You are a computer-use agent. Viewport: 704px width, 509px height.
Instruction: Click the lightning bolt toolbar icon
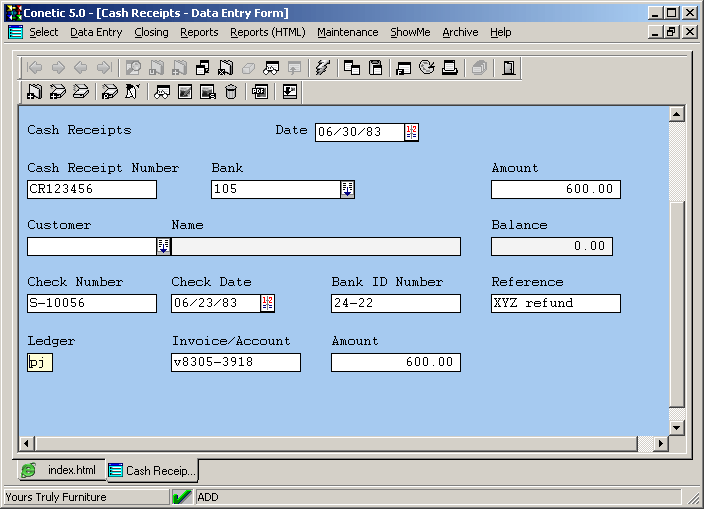tap(321, 68)
